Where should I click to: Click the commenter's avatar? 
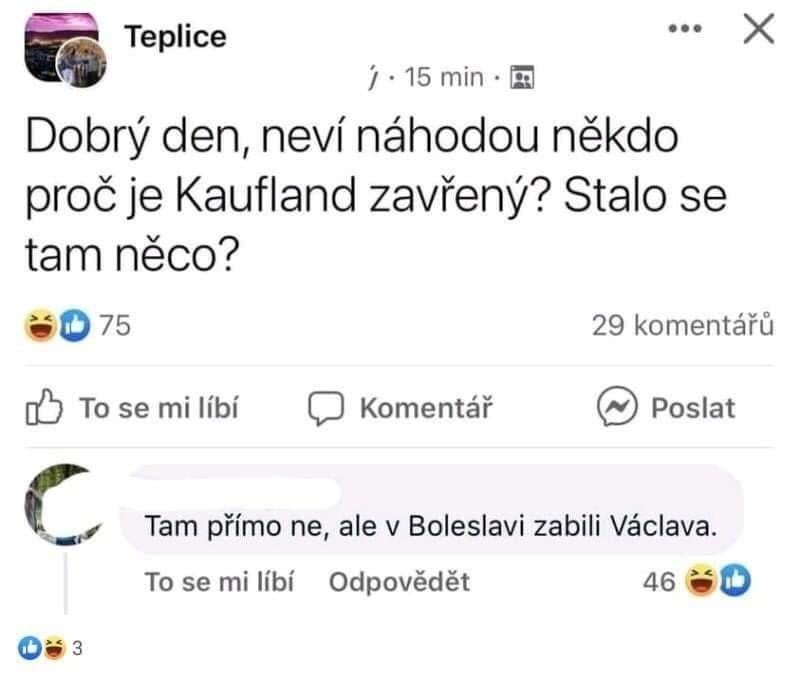pyautogui.click(x=60, y=505)
